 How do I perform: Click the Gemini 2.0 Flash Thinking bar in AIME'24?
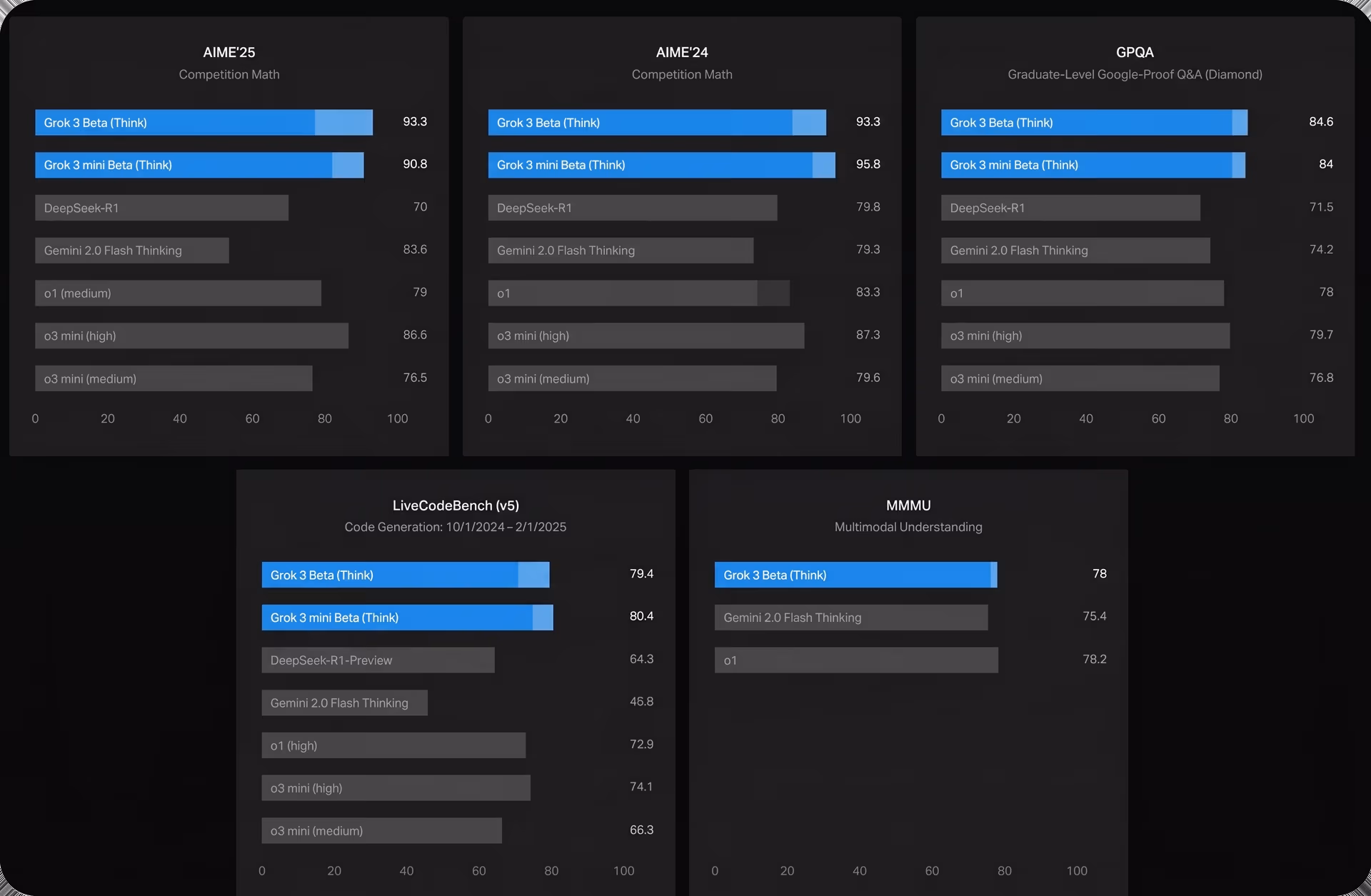point(621,251)
